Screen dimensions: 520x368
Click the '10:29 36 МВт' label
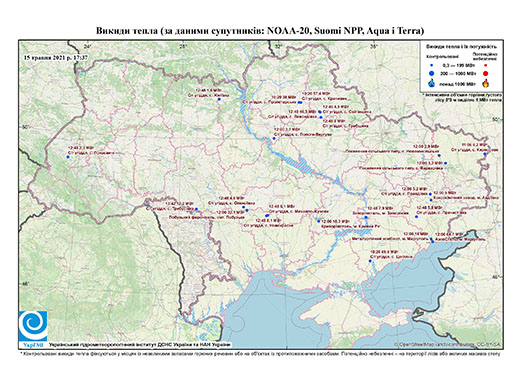(x=284, y=97)
